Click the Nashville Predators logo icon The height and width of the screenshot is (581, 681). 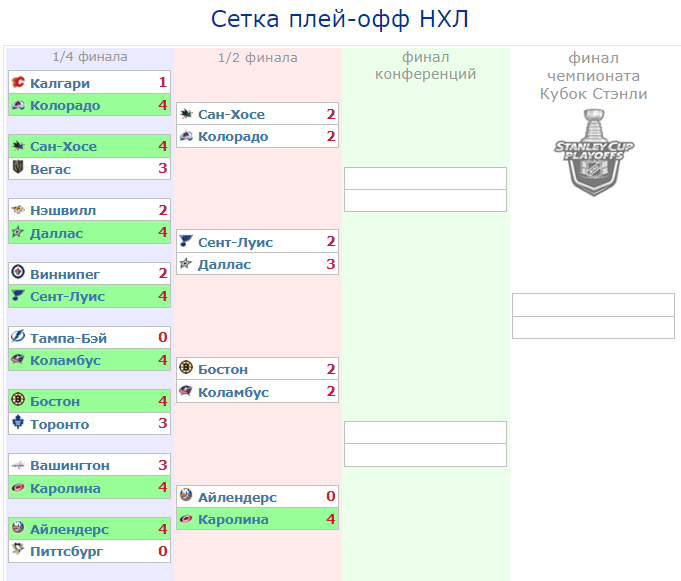click(x=18, y=210)
